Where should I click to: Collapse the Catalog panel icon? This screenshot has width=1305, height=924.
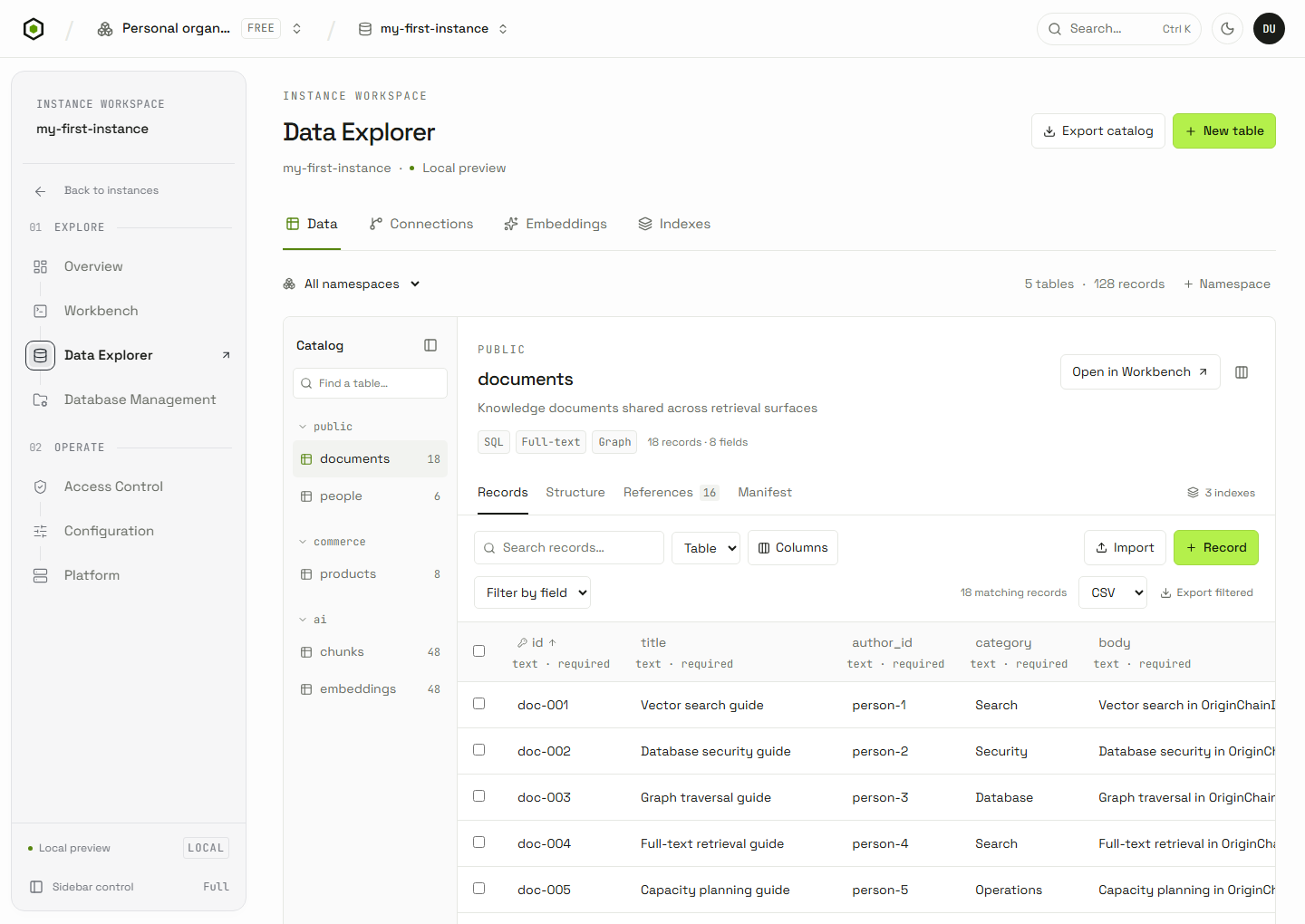point(430,345)
